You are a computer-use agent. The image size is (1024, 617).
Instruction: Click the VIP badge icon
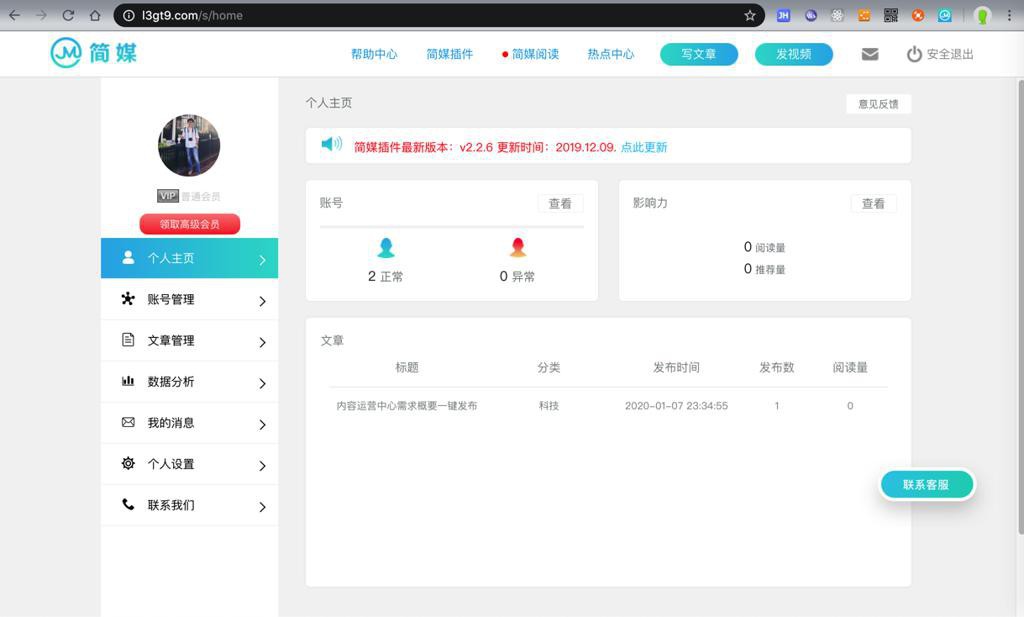(168, 196)
